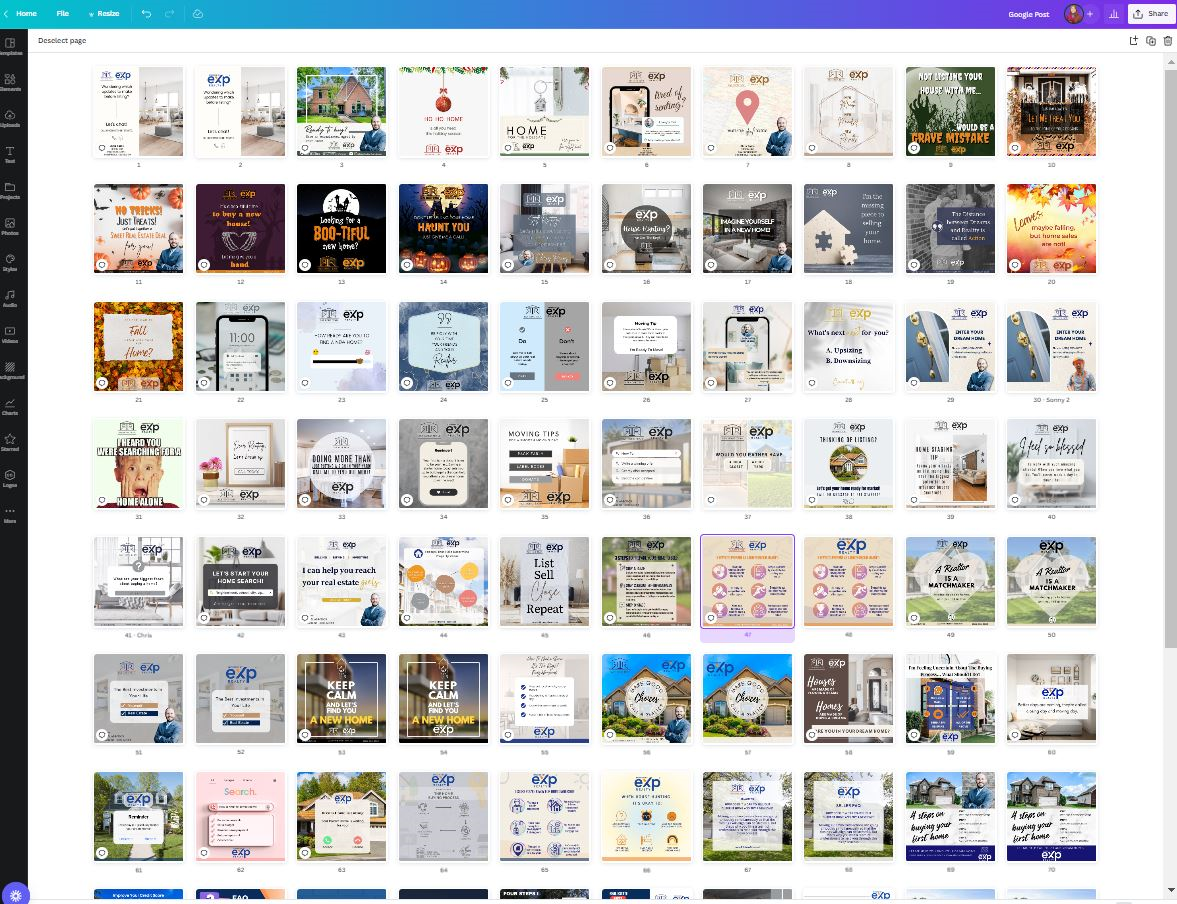Viewport: 1177px width, 904px height.
Task: Select page 28 Upsizing Downsizing thumbnail
Action: click(x=848, y=346)
